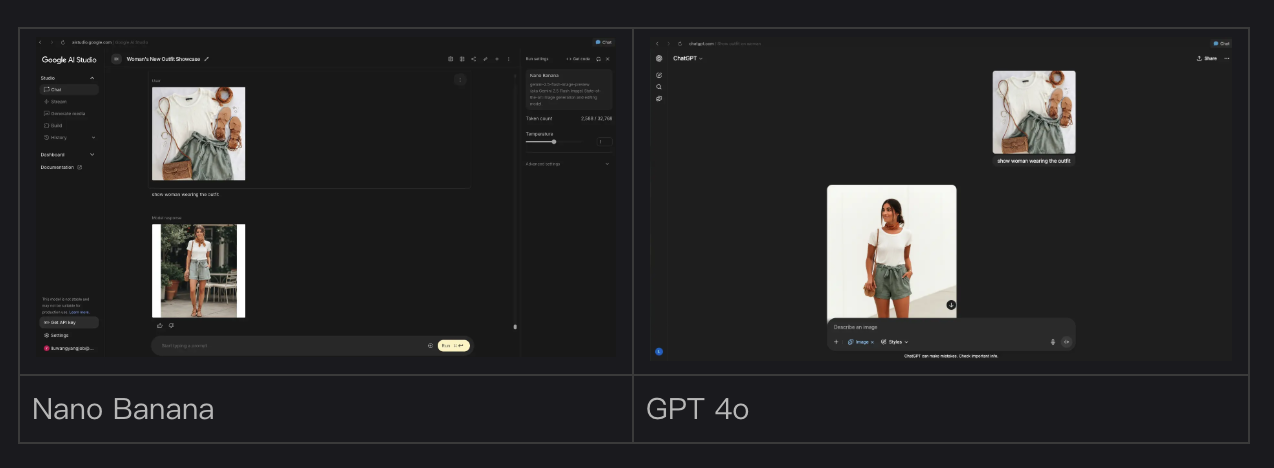This screenshot has height=468, width=1274.
Task: Click the Temperature value box
Action: point(604,142)
